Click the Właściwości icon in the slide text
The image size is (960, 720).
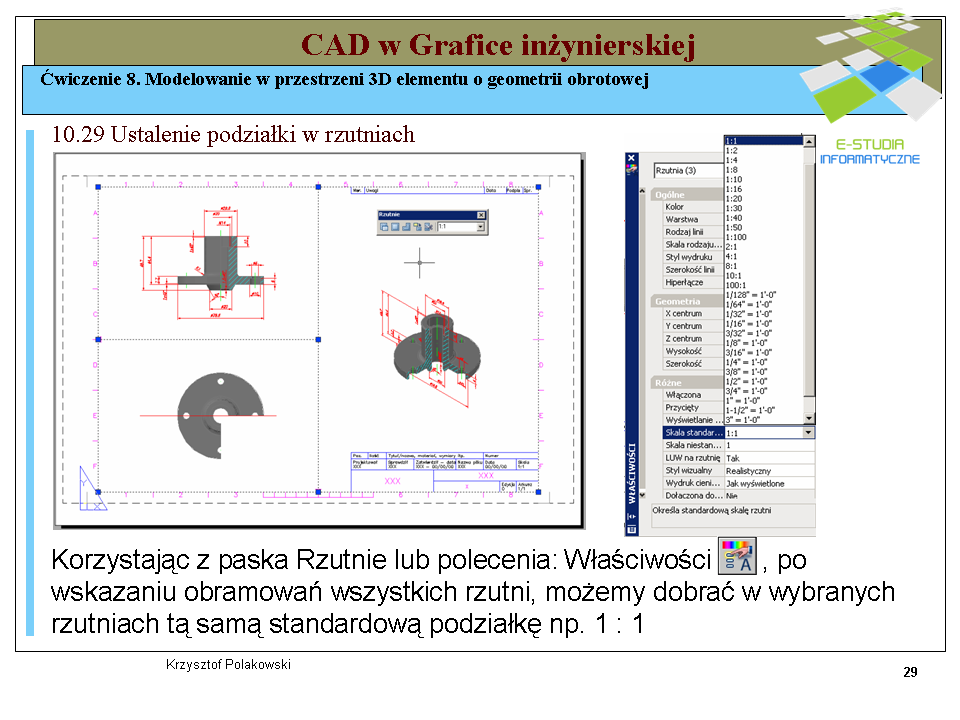(737, 556)
